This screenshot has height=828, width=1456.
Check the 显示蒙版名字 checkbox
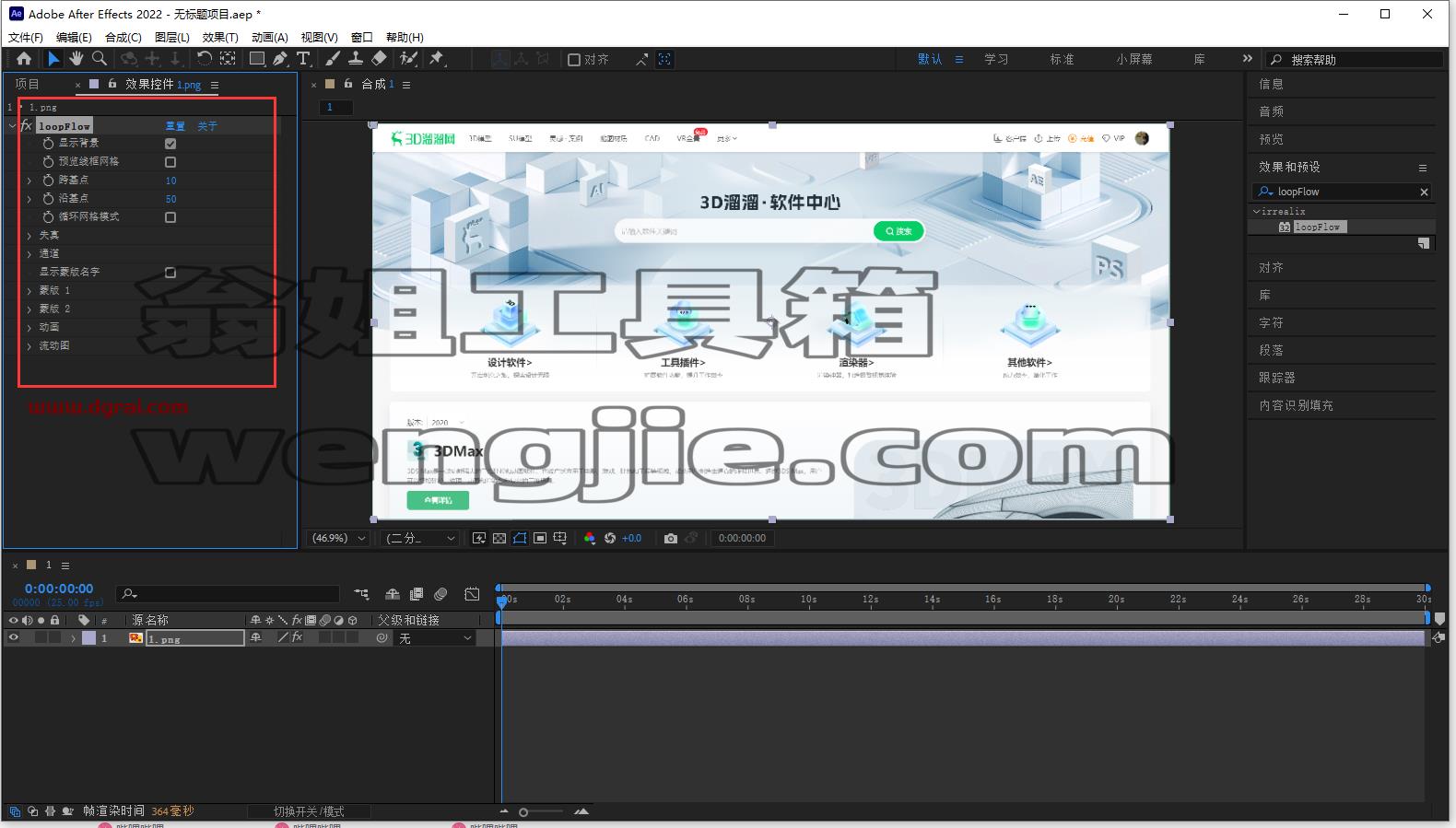tap(170, 273)
